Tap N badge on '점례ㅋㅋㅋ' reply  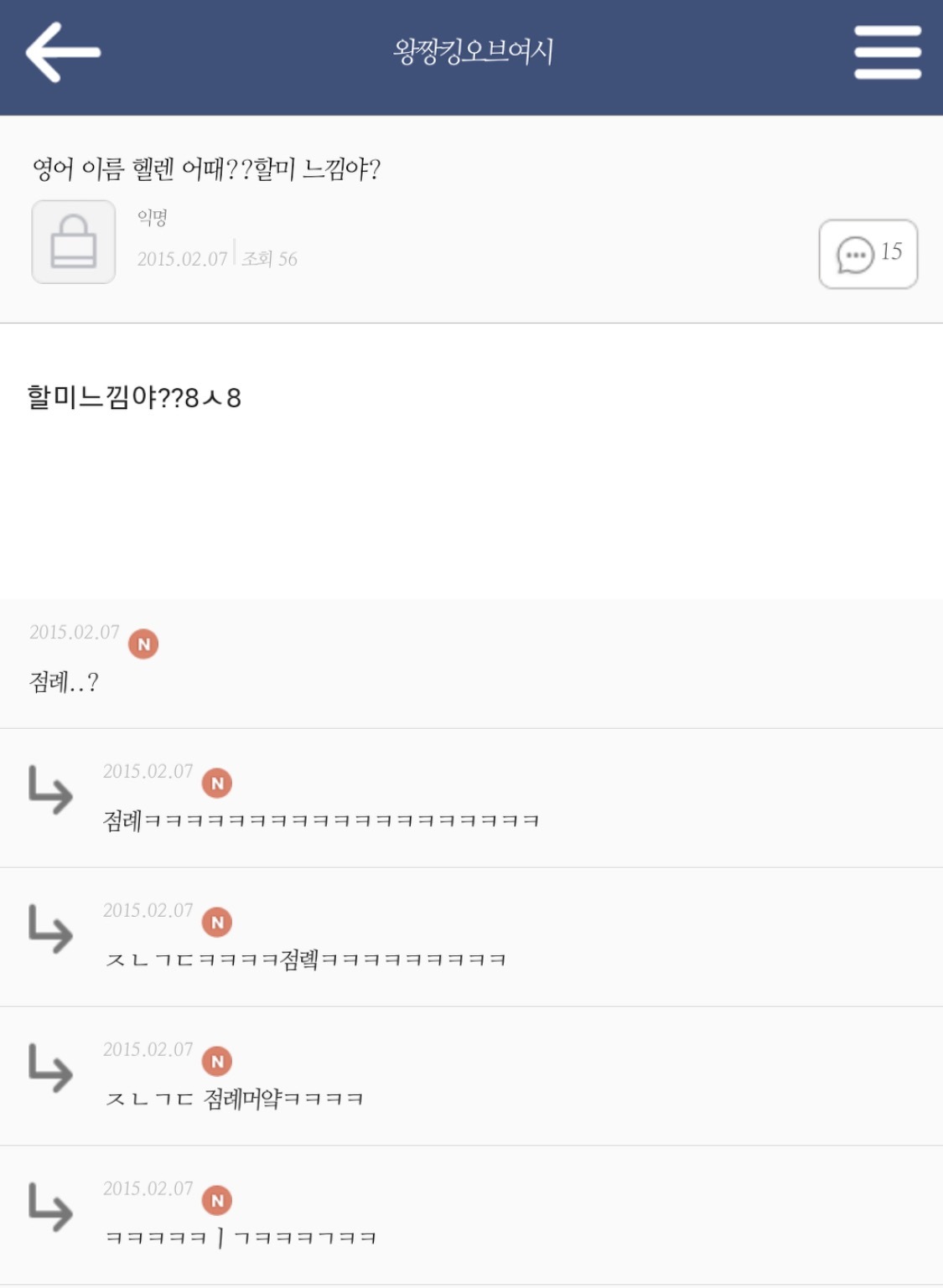[x=217, y=783]
